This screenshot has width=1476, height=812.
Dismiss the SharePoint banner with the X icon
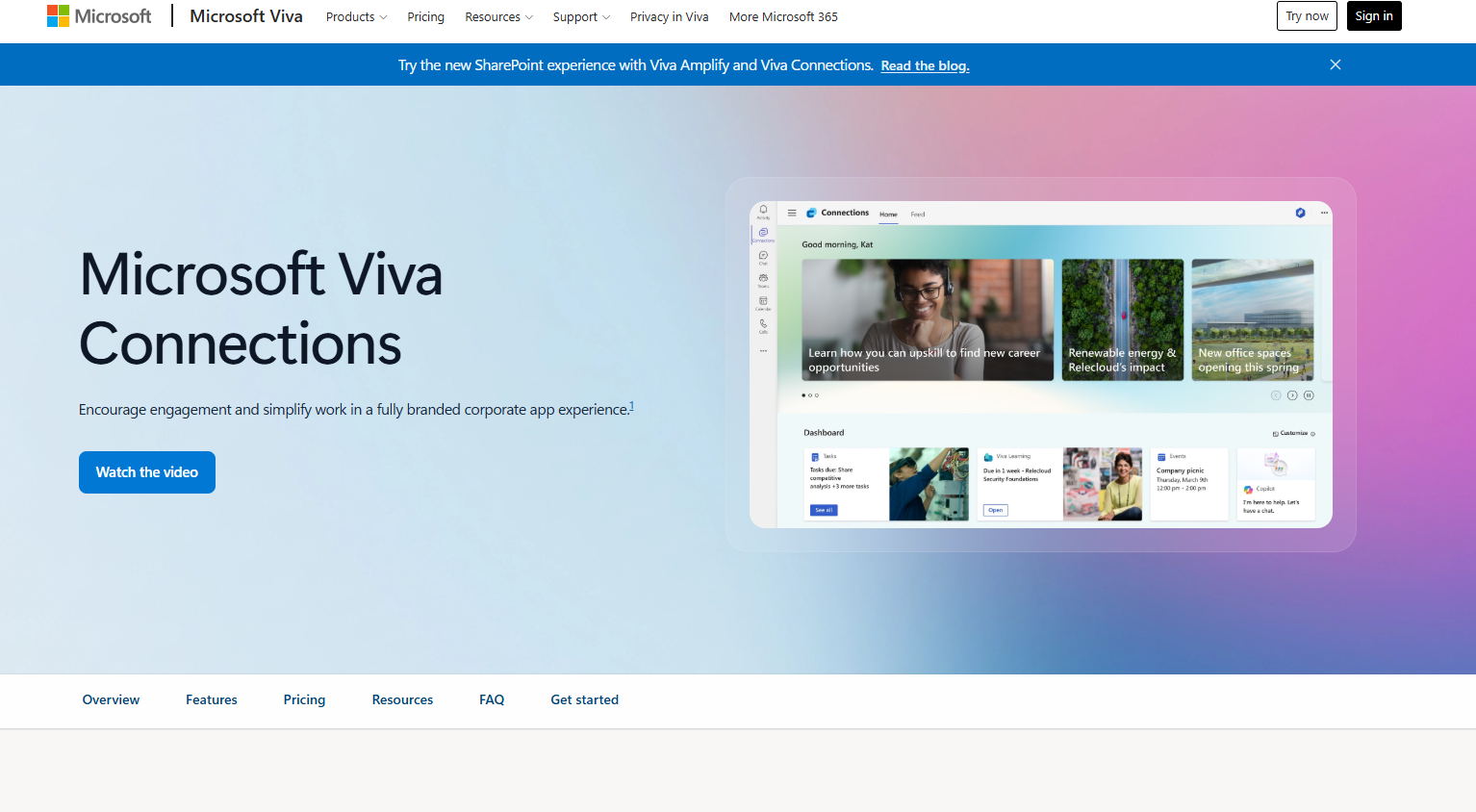[x=1336, y=64]
